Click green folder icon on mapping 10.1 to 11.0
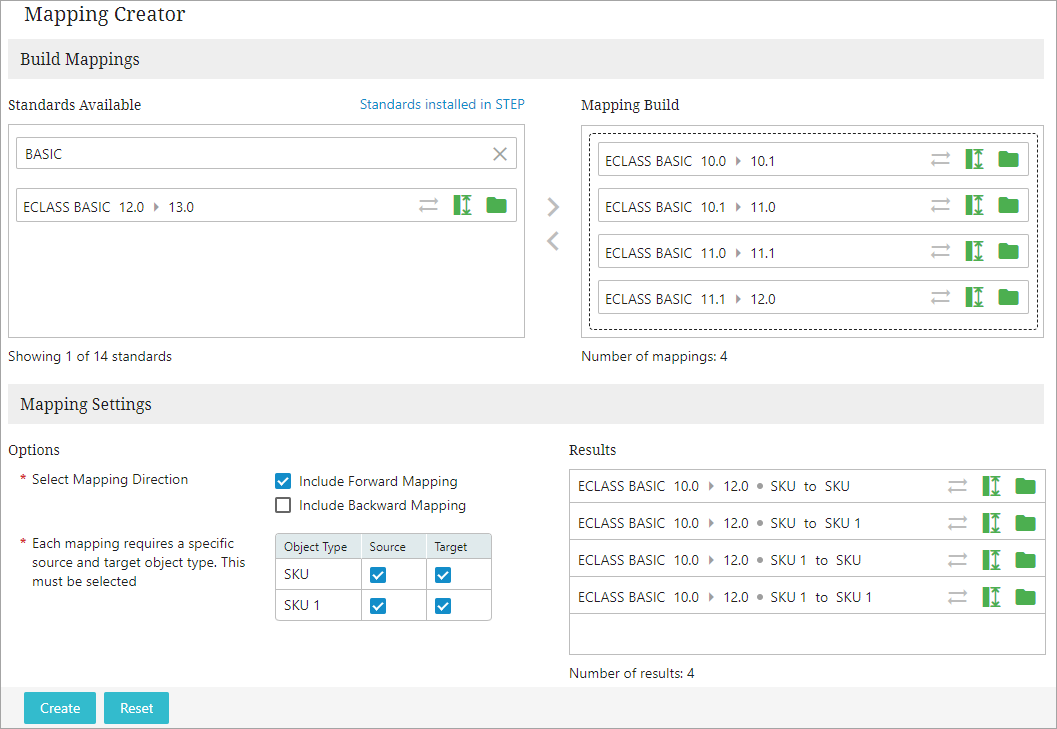This screenshot has height=729, width=1057. click(x=1008, y=205)
